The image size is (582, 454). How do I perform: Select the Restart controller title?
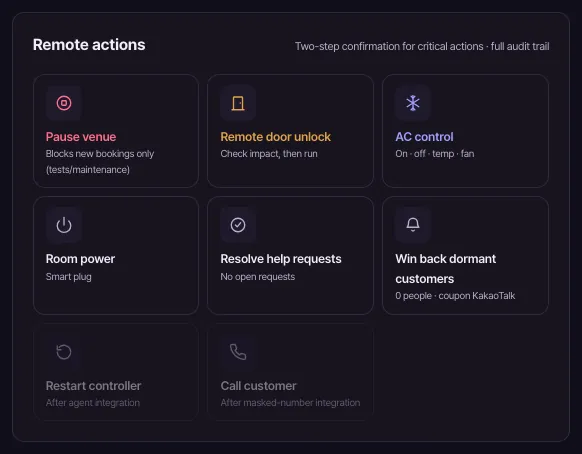[x=93, y=386]
